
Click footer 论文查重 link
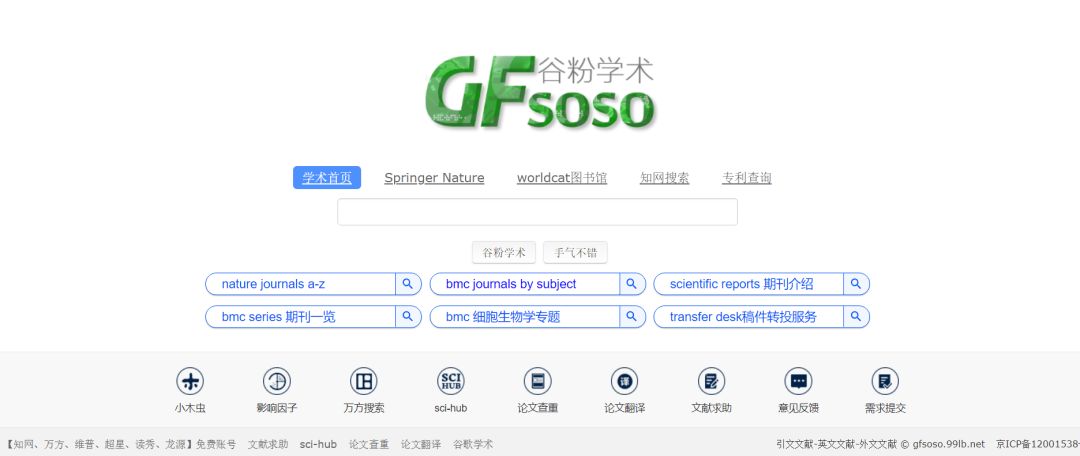click(369, 444)
